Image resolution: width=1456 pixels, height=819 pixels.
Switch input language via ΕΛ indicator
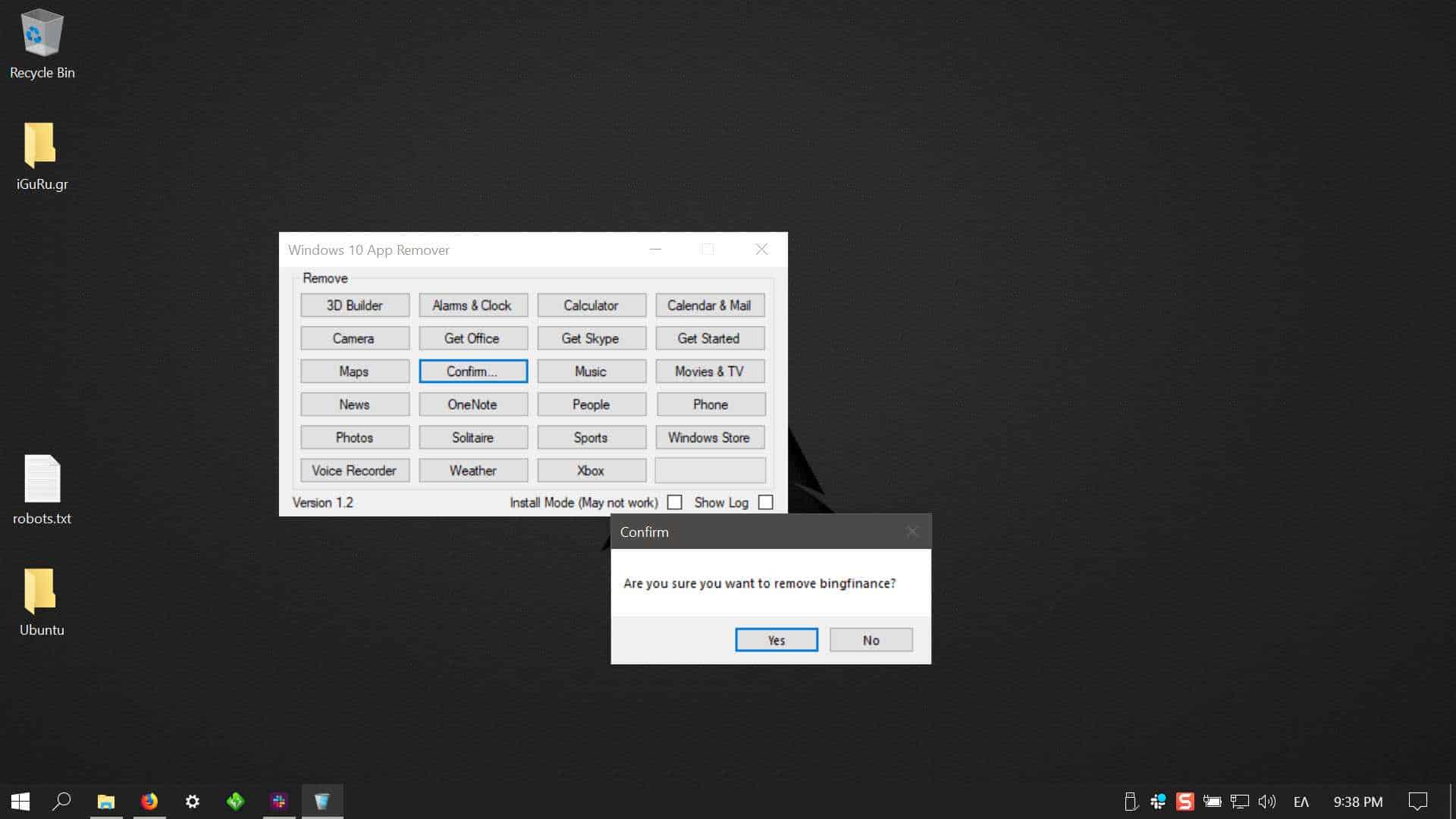(x=1301, y=802)
